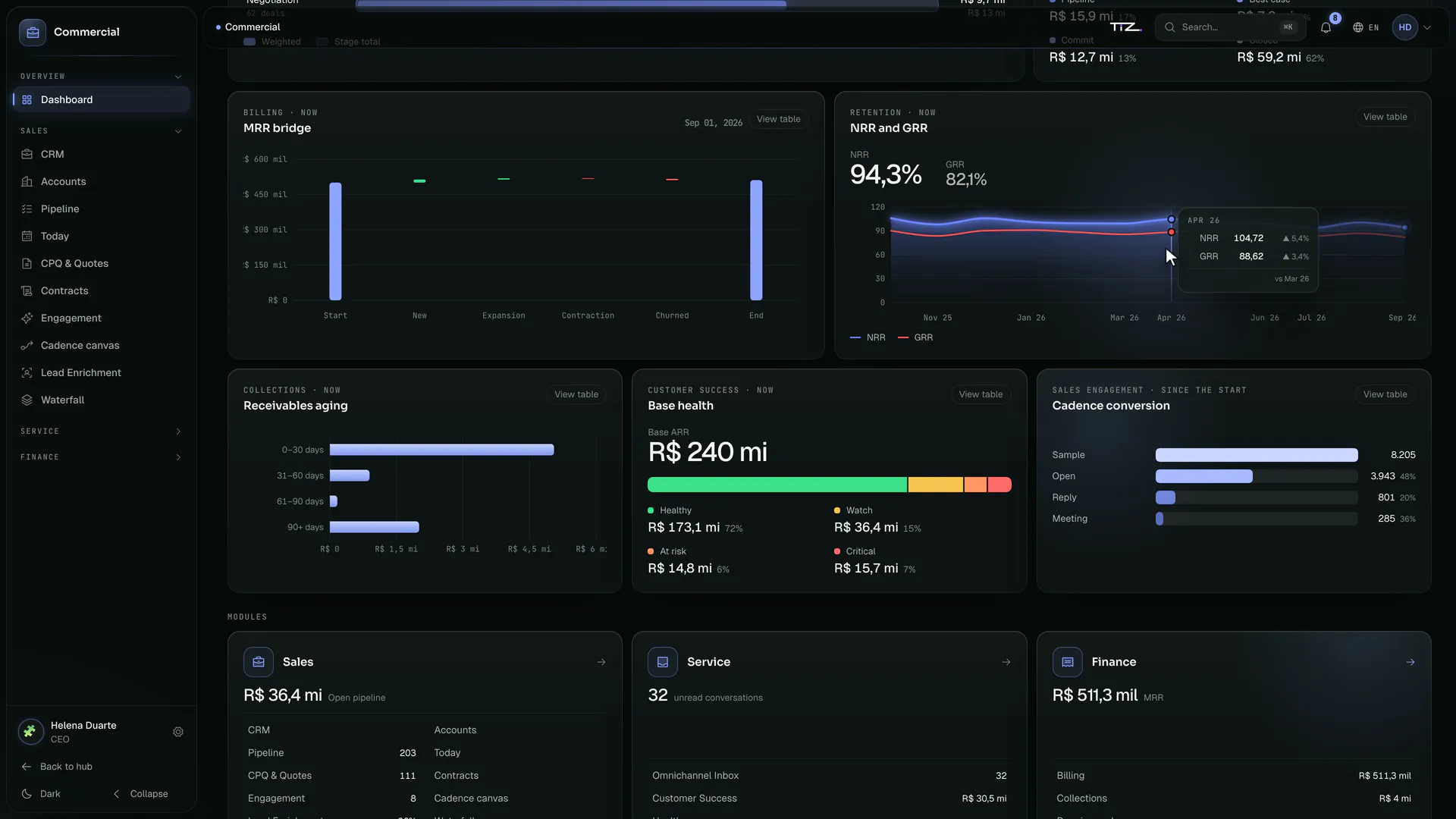1456x819 pixels.
Task: Open the HD user account dropdown
Action: 1412,27
